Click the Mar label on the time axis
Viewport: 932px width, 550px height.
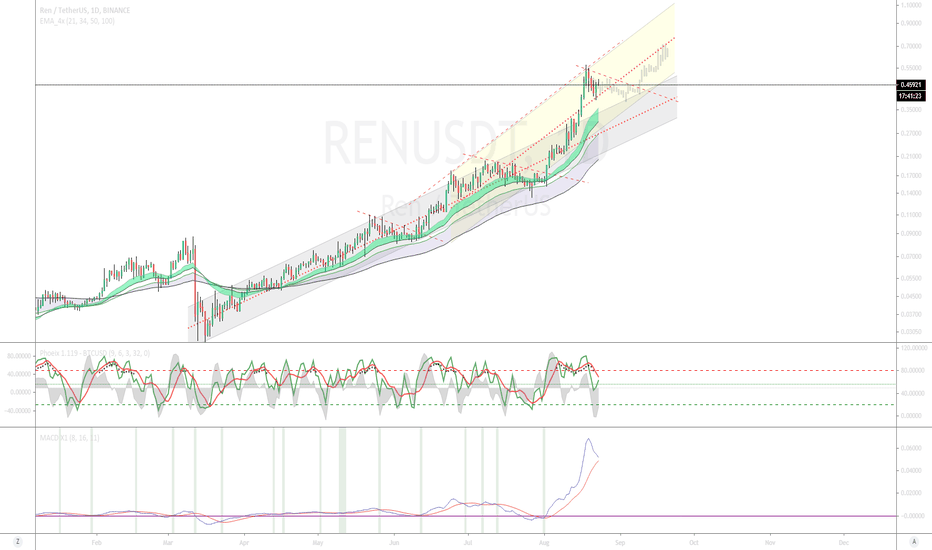(x=168, y=542)
